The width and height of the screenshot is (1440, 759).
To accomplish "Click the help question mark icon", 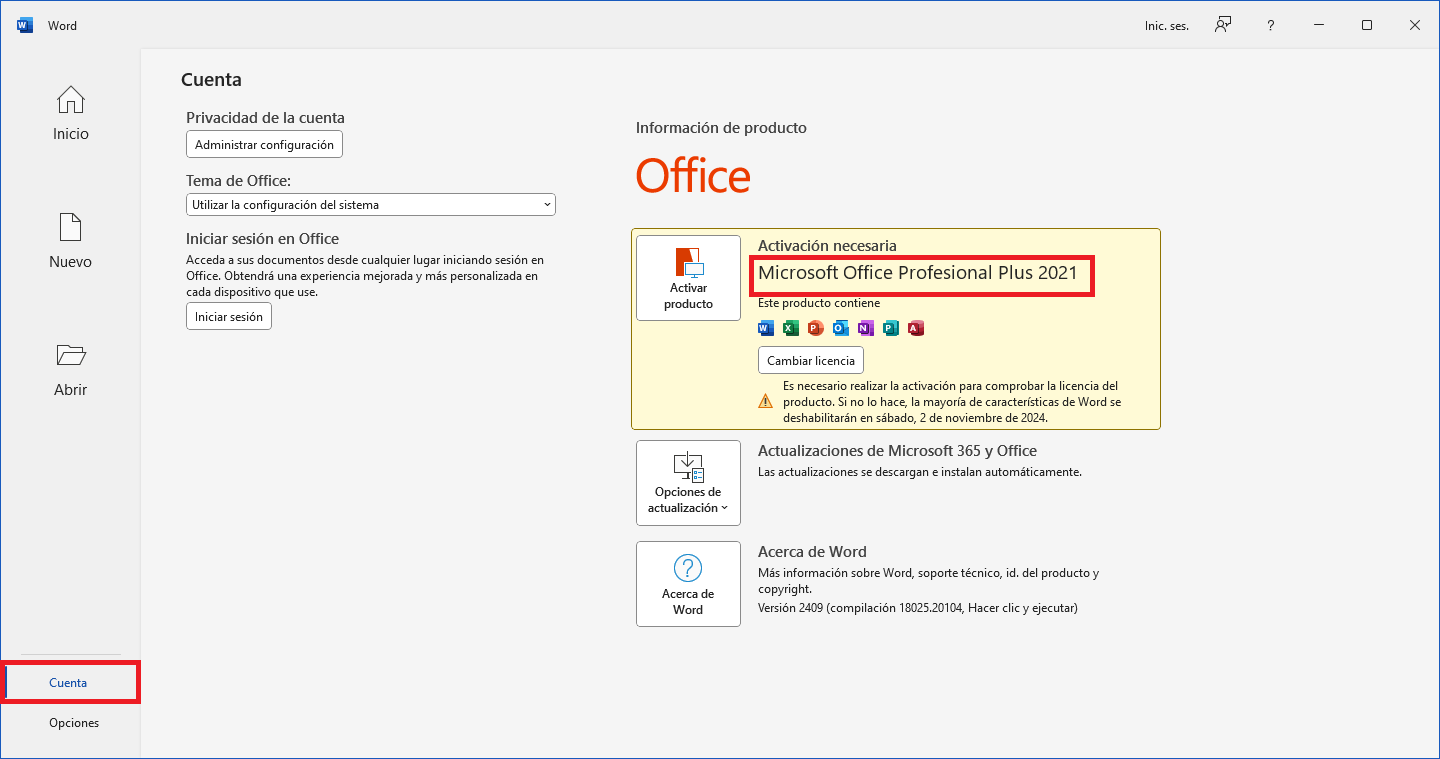I will click(1271, 25).
